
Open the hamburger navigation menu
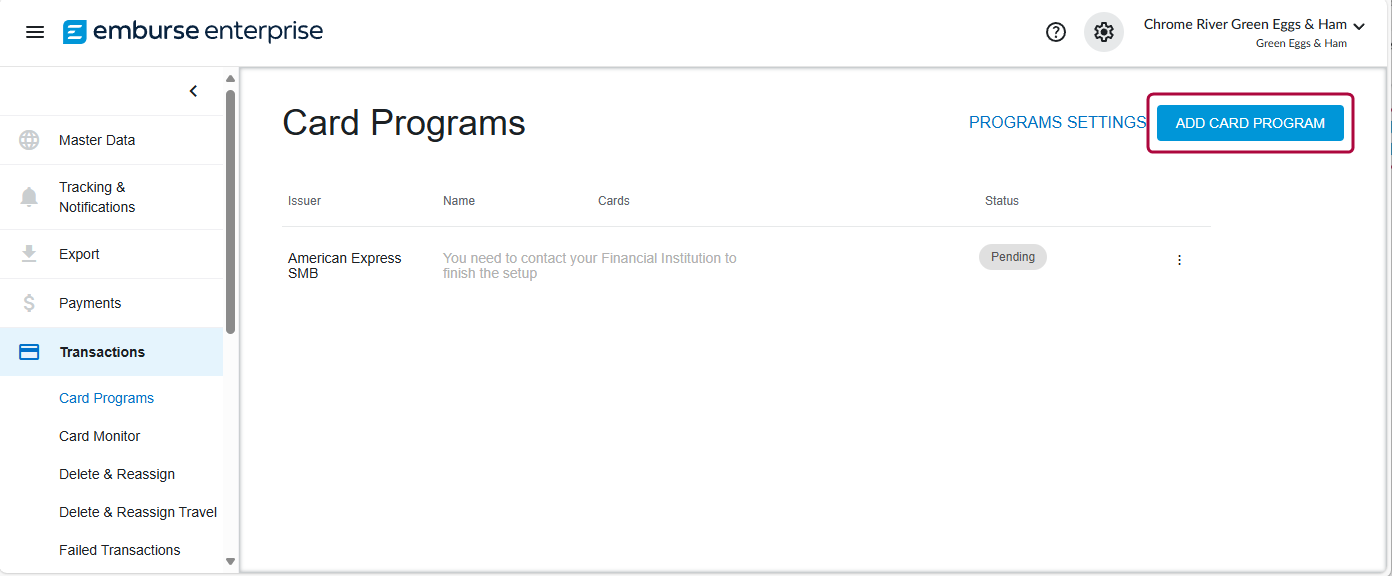point(35,31)
